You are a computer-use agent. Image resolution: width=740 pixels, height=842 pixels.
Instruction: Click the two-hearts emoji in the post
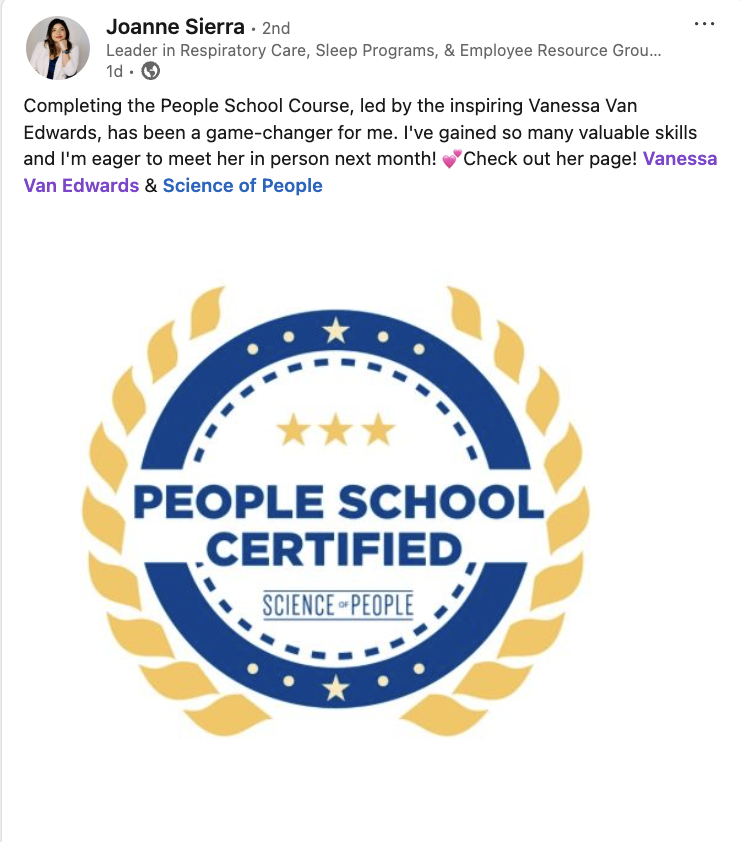pyautogui.click(x=451, y=159)
